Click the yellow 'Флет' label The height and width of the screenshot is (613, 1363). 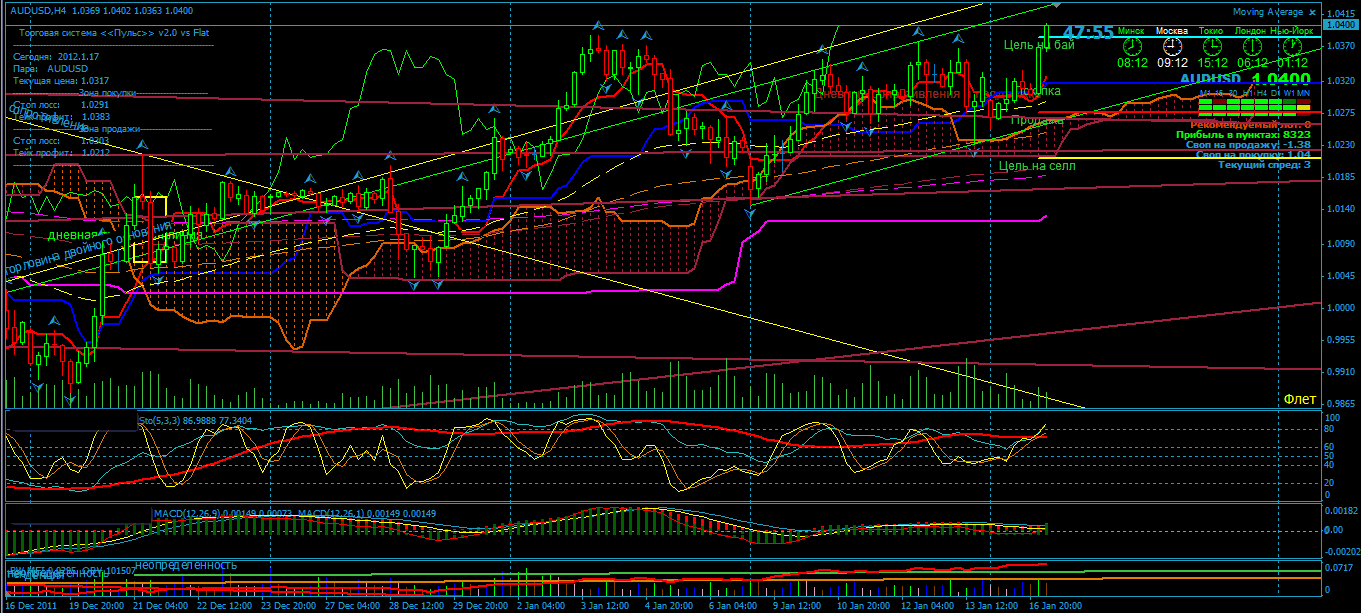tap(1300, 399)
